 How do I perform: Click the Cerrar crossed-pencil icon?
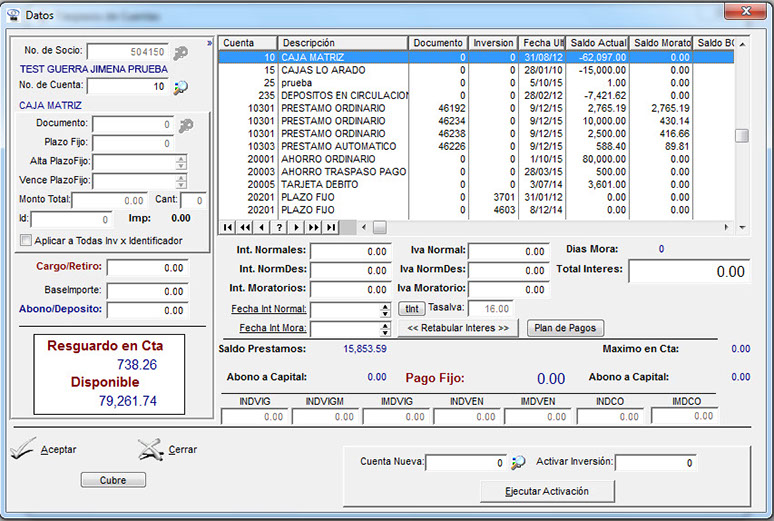click(x=149, y=449)
